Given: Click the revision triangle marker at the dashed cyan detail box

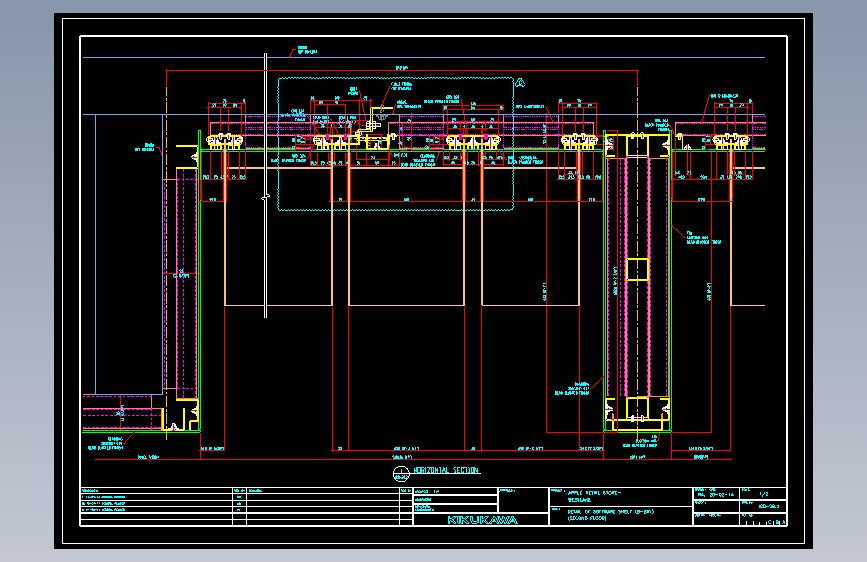Looking at the screenshot, I should click(x=520, y=83).
